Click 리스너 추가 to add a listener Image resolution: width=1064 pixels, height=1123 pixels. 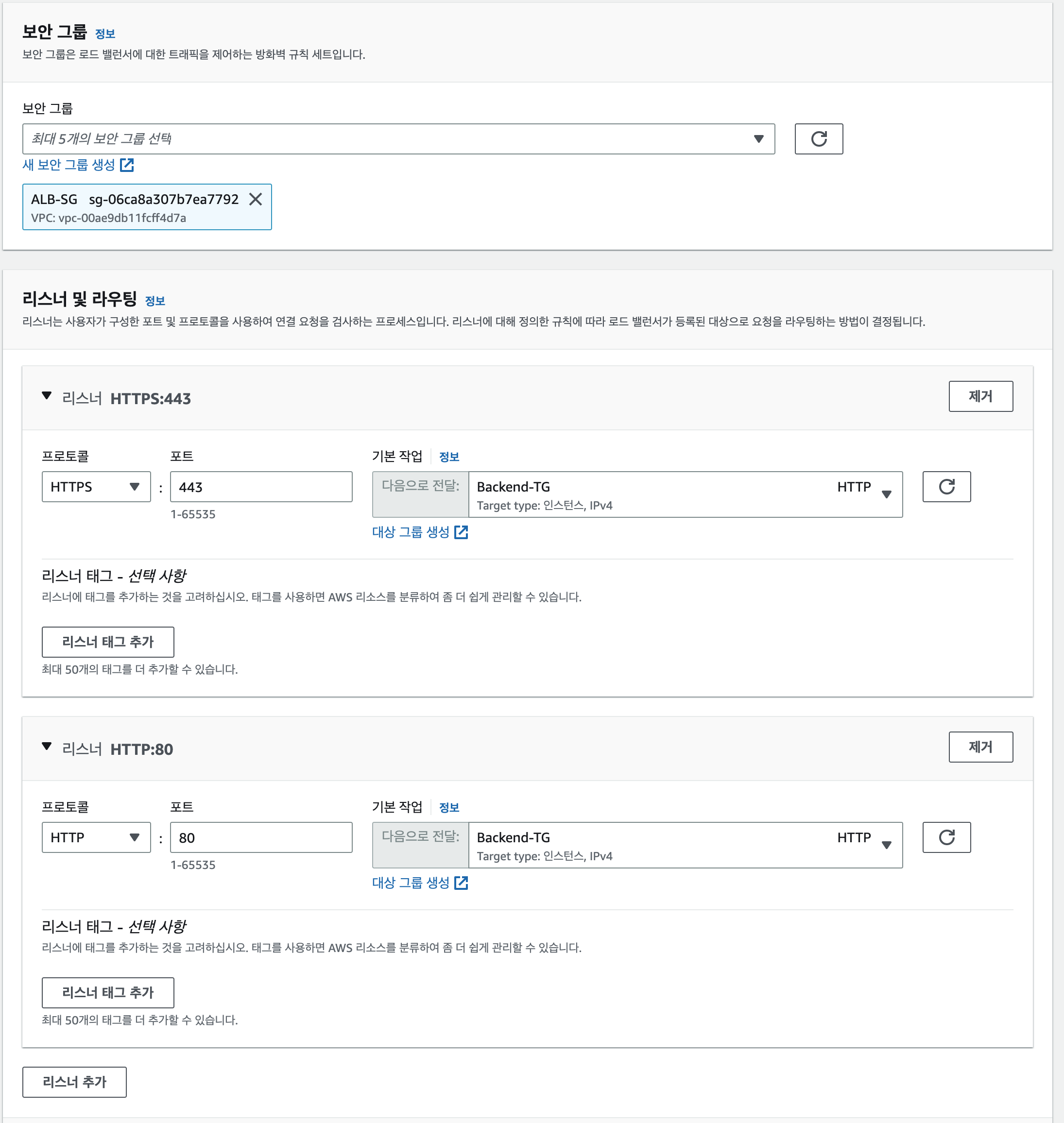[x=74, y=1081]
